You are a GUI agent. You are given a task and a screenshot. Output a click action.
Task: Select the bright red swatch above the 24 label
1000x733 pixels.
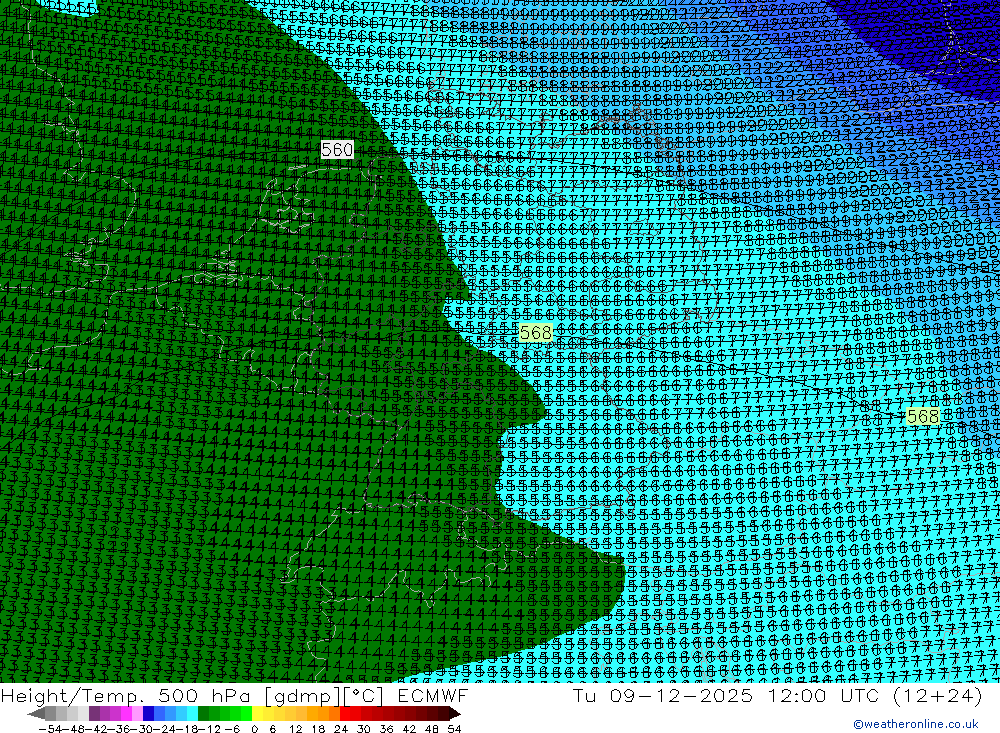(x=345, y=713)
